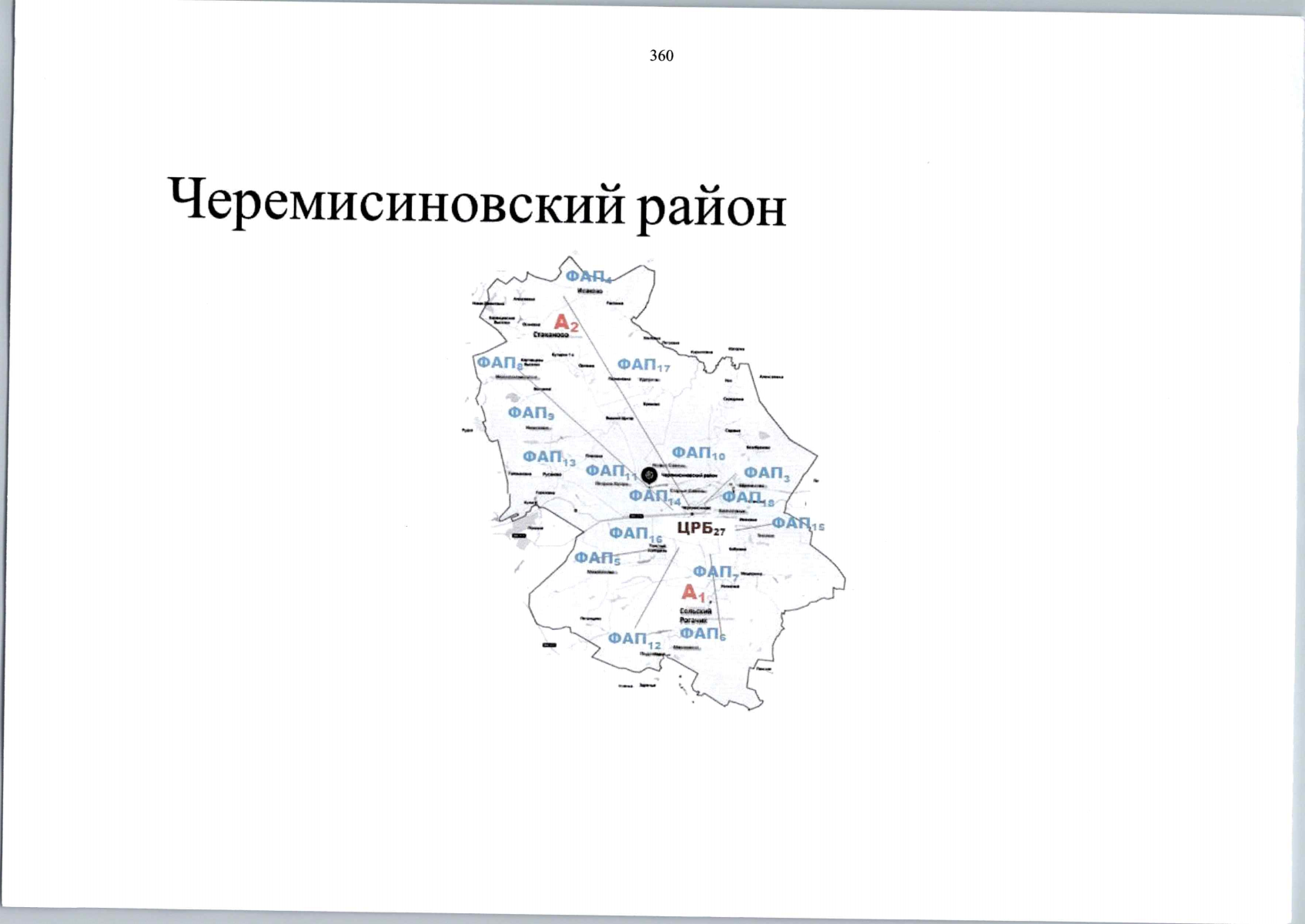Select the ФАП4 marker near Исаково
This screenshot has width=1305, height=924.
[588, 276]
